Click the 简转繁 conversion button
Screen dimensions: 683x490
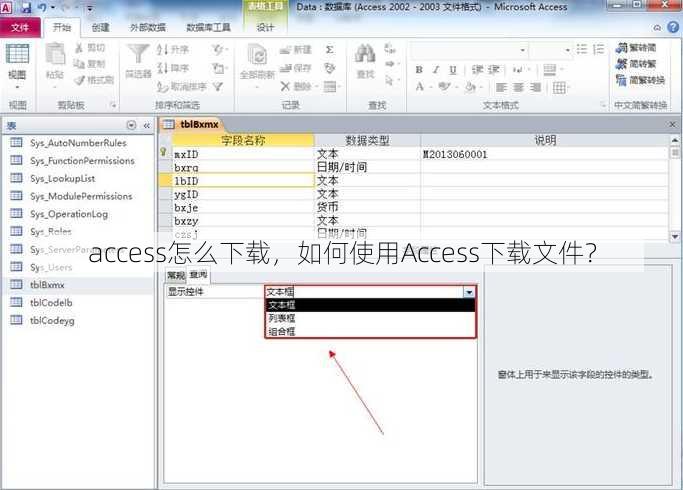pos(636,64)
